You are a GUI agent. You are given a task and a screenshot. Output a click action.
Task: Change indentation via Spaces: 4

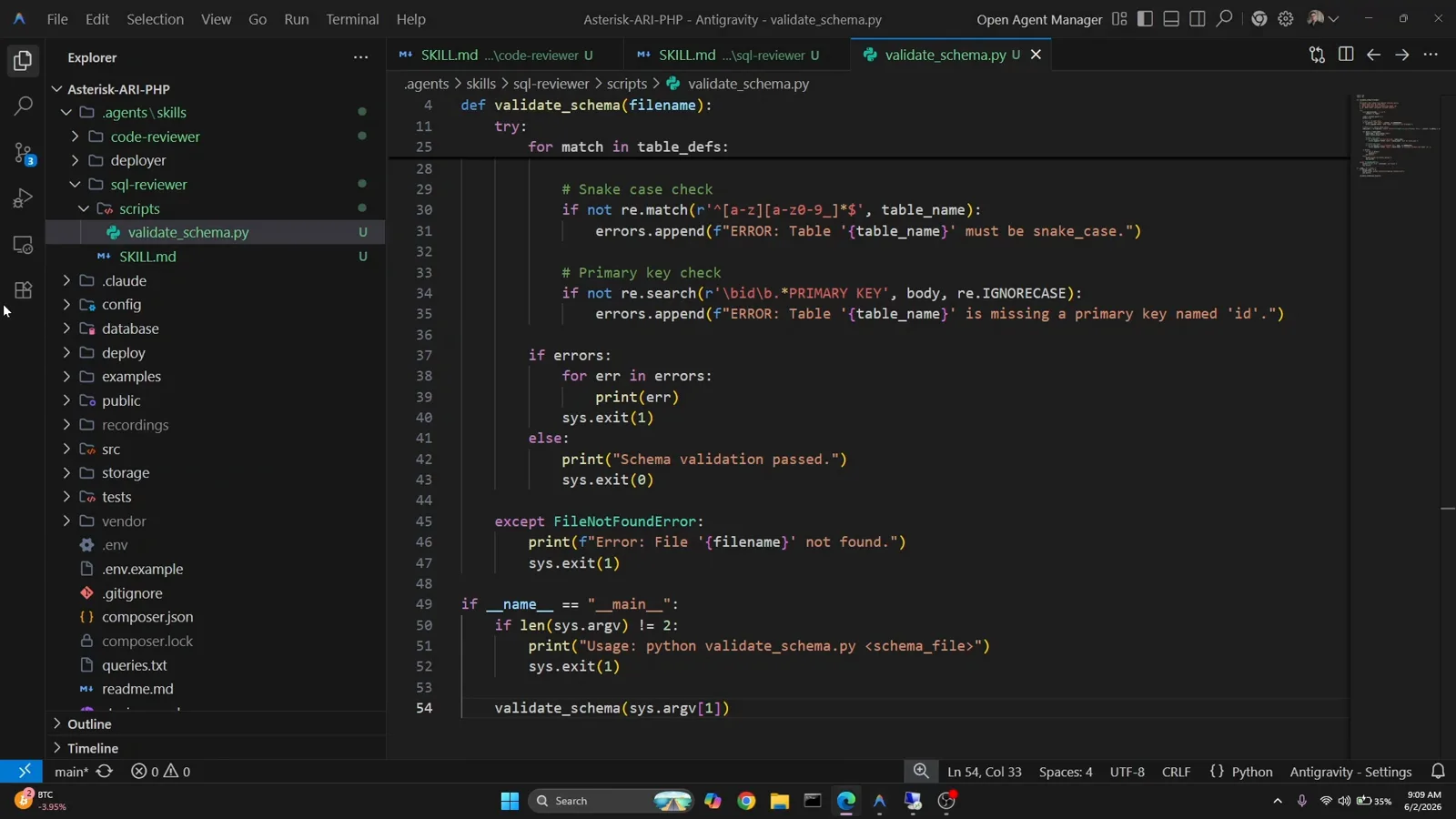click(x=1066, y=772)
